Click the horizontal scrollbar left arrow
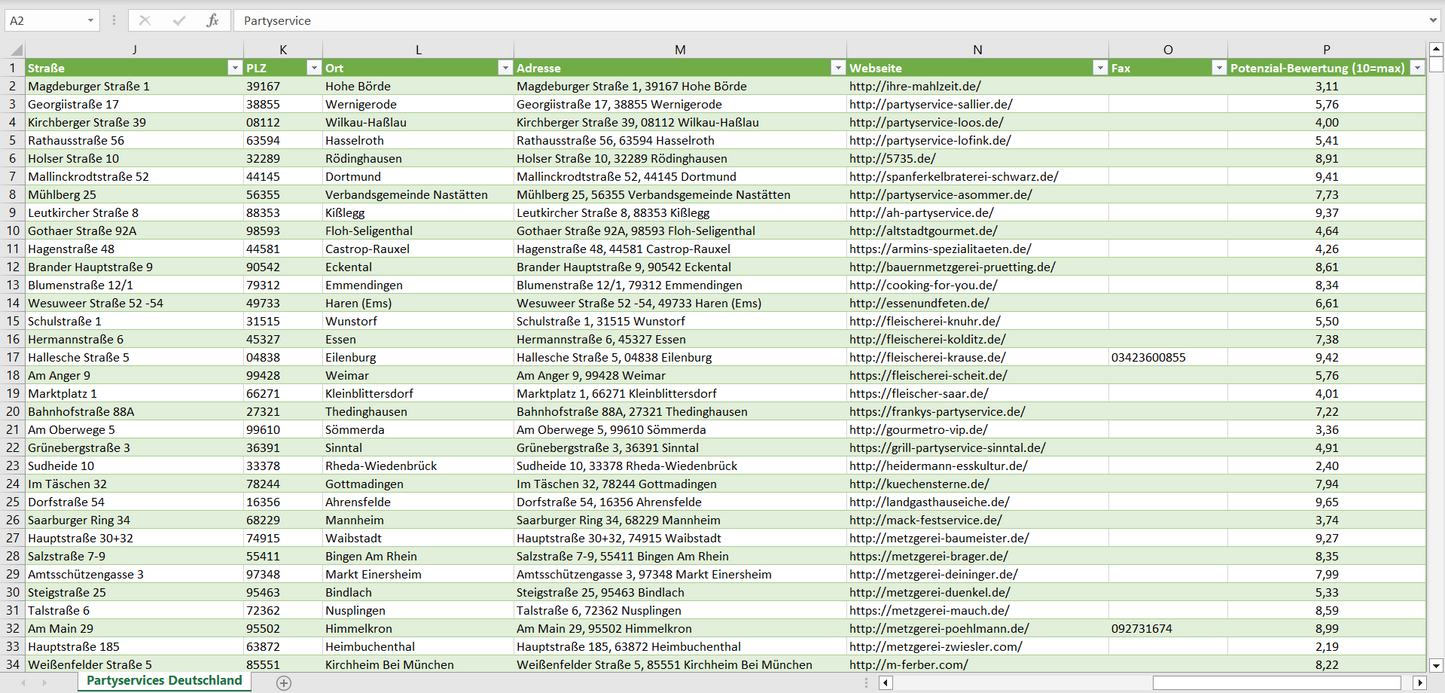 pos(885,682)
